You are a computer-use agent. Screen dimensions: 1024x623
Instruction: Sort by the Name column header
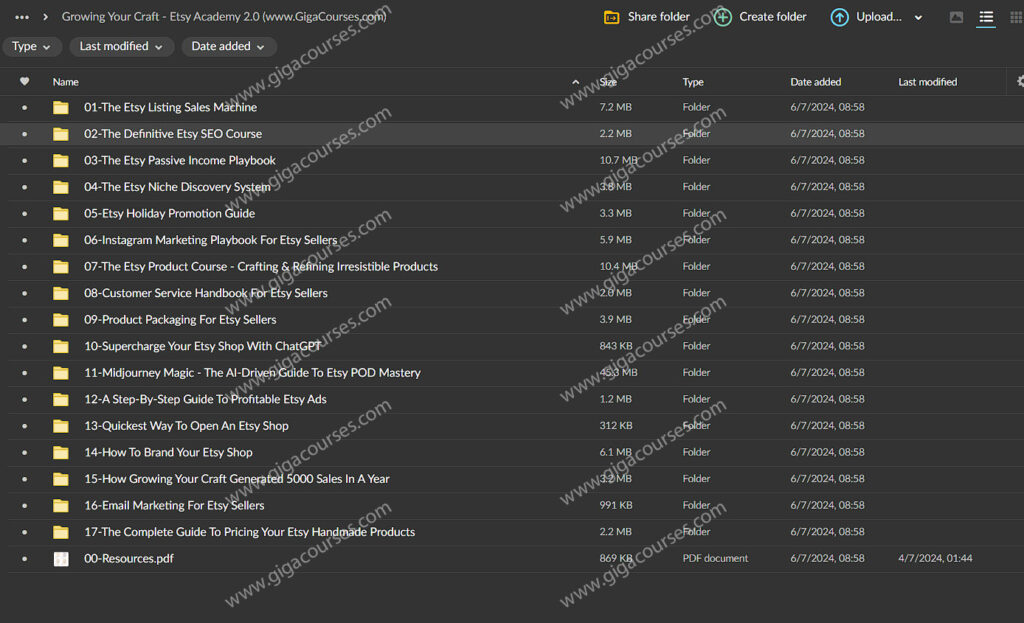point(66,82)
